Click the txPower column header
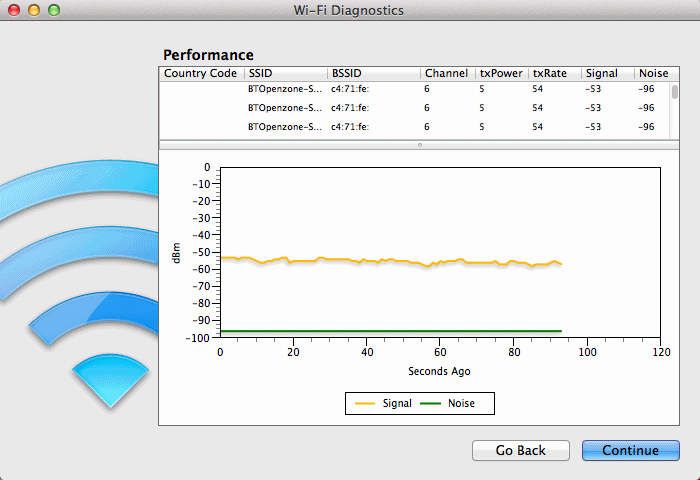 (x=501, y=73)
